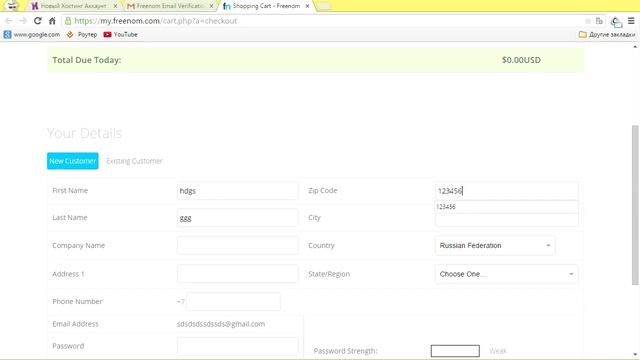Click the page vertical scrollbar

click(x=635, y=205)
